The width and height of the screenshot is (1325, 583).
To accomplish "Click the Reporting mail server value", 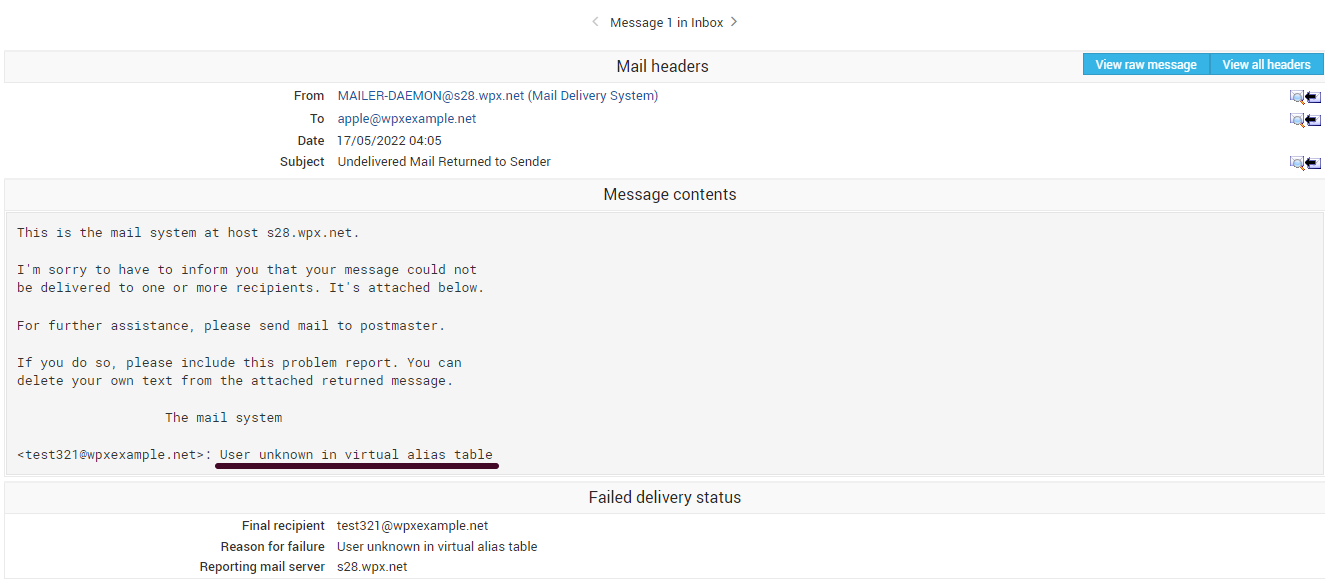I will [x=372, y=567].
